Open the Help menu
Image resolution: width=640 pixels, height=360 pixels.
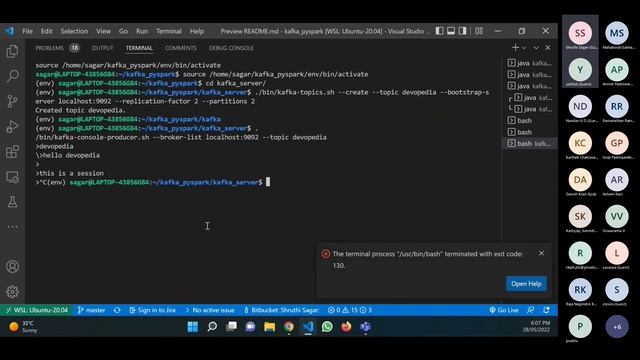coord(197,31)
